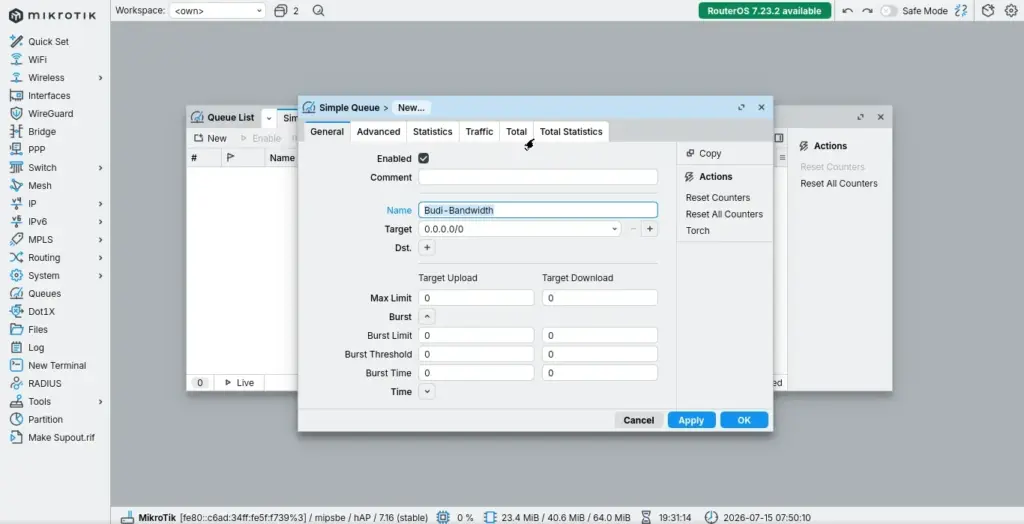Click Simple Queue breadcrumb in title bar
Viewport: 1024px width, 524px height.
point(349,108)
